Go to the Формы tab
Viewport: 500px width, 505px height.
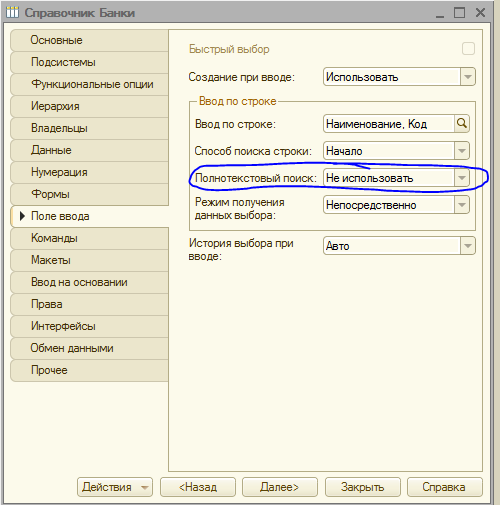tap(89, 194)
